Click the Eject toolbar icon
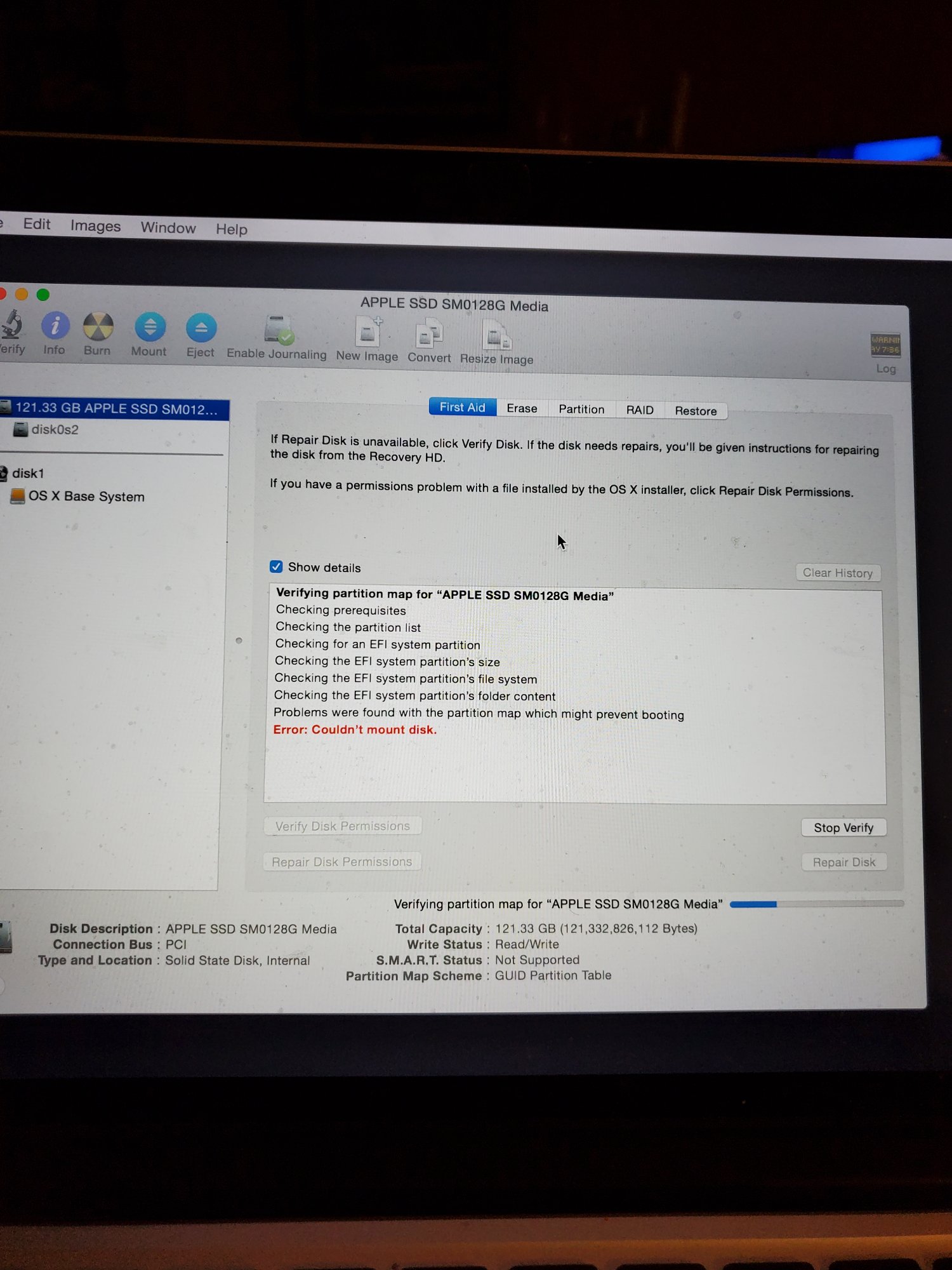The image size is (952, 1270). pyautogui.click(x=201, y=328)
